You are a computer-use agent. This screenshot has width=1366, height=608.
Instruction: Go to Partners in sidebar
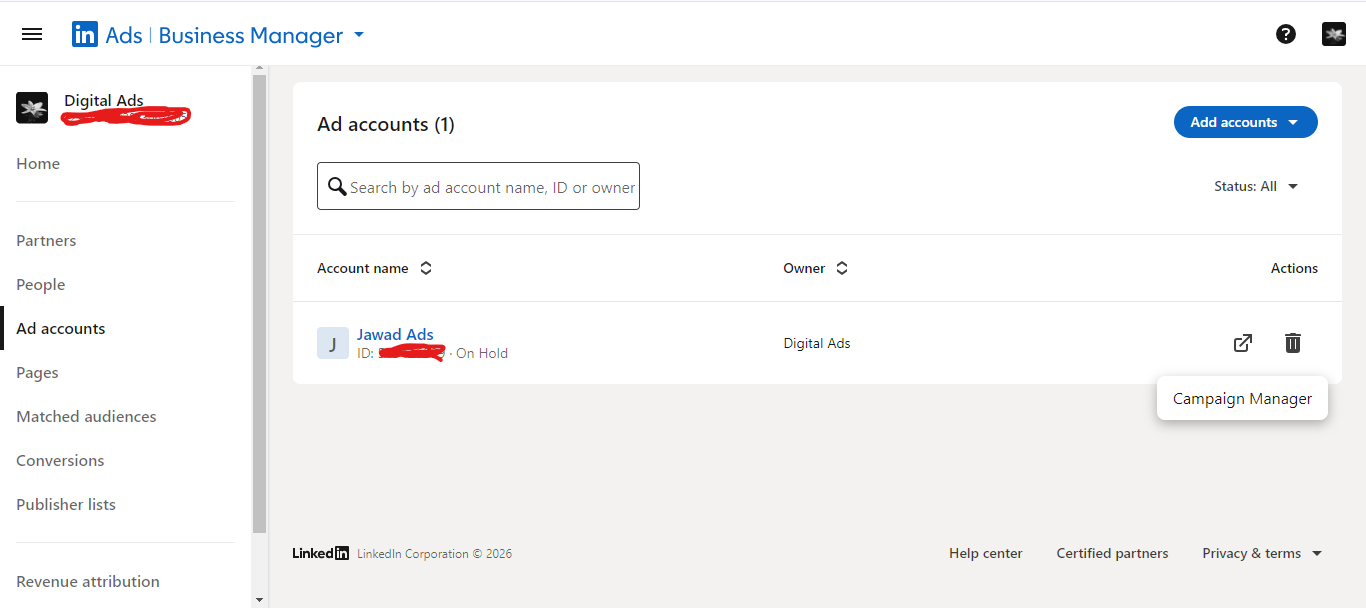click(46, 241)
